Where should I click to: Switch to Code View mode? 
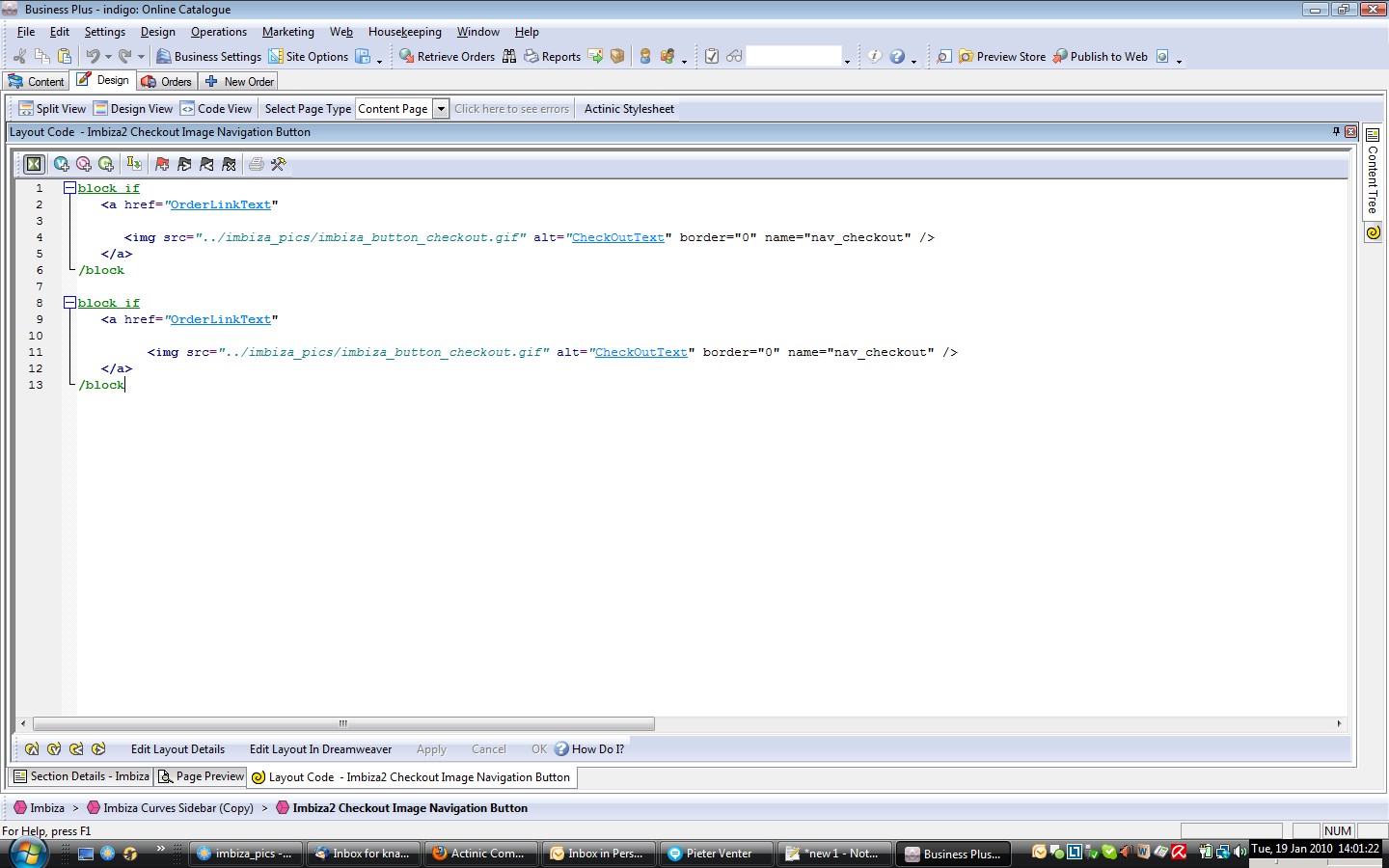click(x=216, y=109)
